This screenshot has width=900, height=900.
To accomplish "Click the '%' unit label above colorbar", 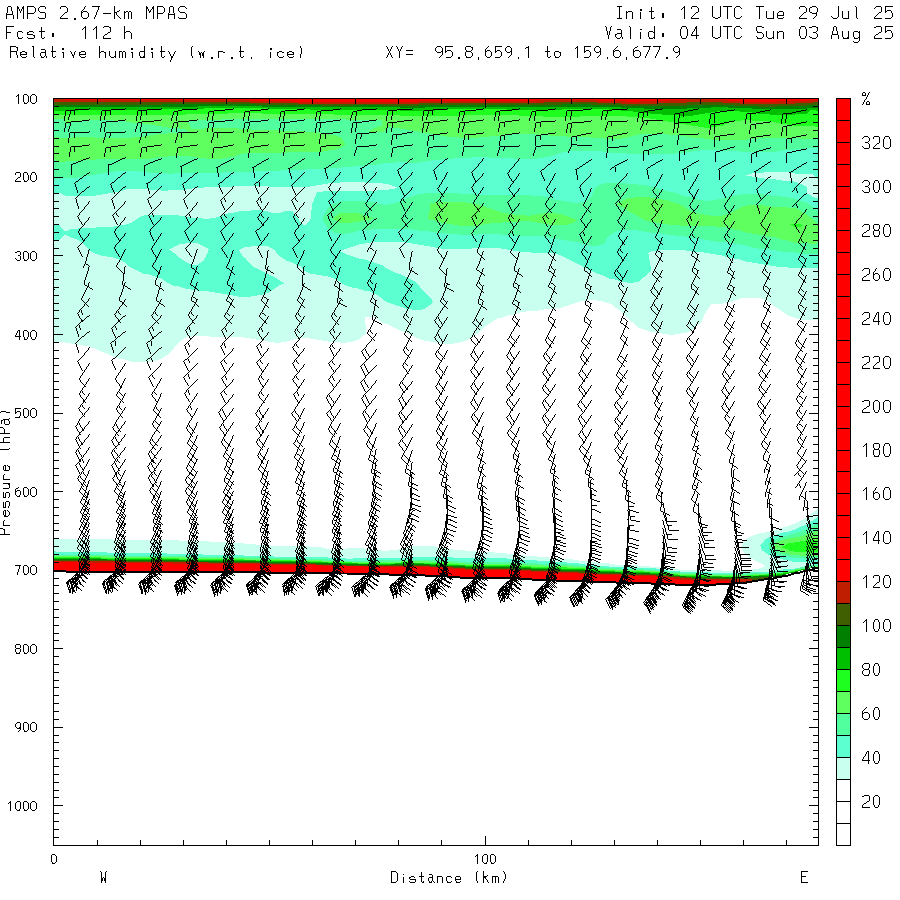I will [866, 99].
